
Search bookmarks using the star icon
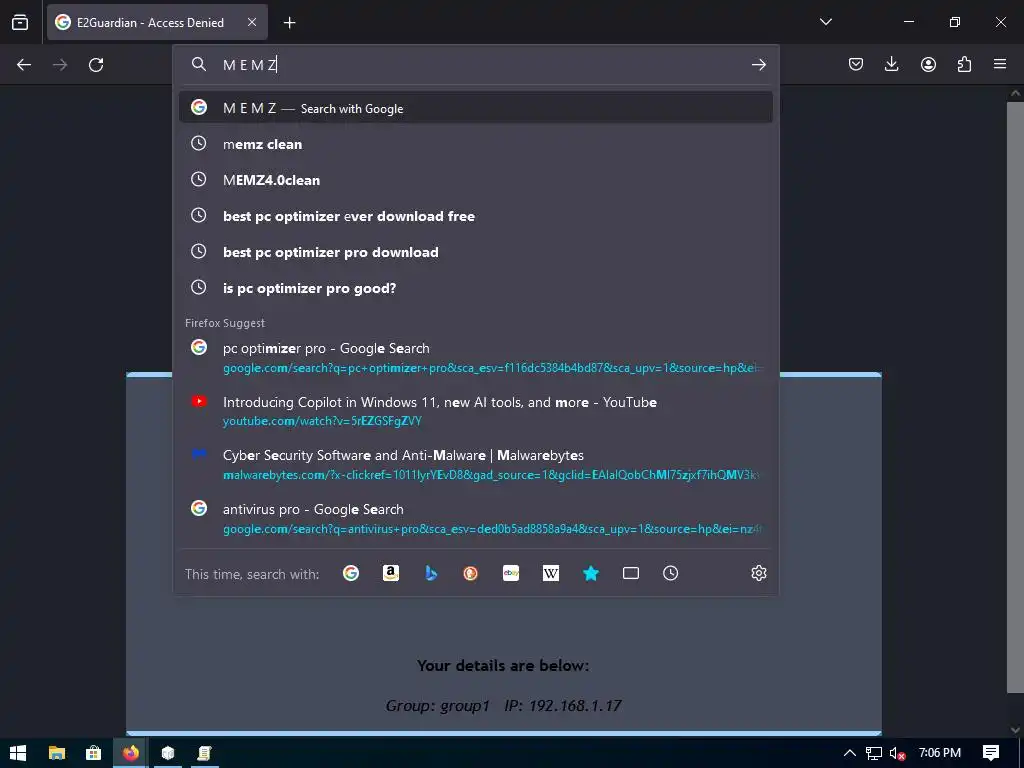point(591,573)
